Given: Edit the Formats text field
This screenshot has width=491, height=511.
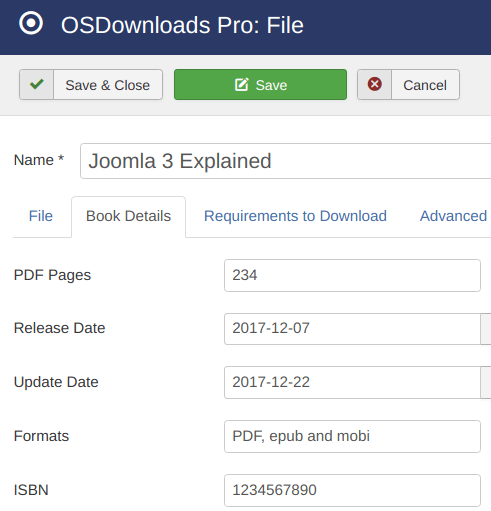Looking at the screenshot, I should (x=352, y=436).
